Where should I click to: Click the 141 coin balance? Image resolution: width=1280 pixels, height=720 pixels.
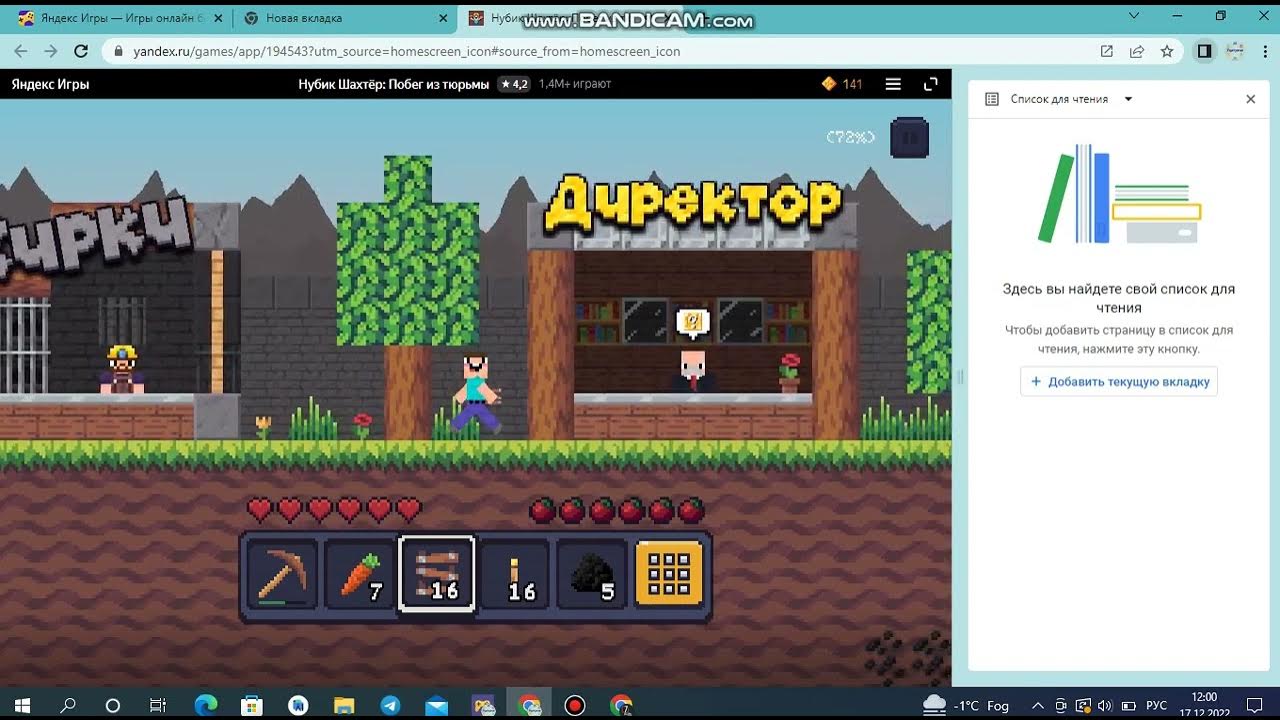click(842, 84)
